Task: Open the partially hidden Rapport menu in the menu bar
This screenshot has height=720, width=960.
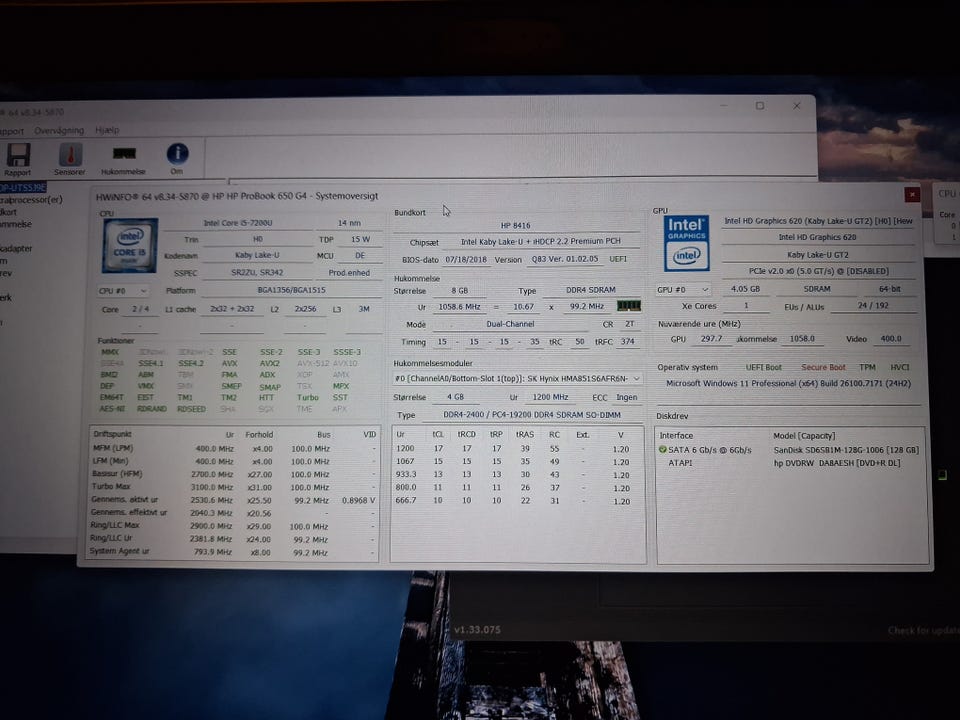Action: coord(12,131)
